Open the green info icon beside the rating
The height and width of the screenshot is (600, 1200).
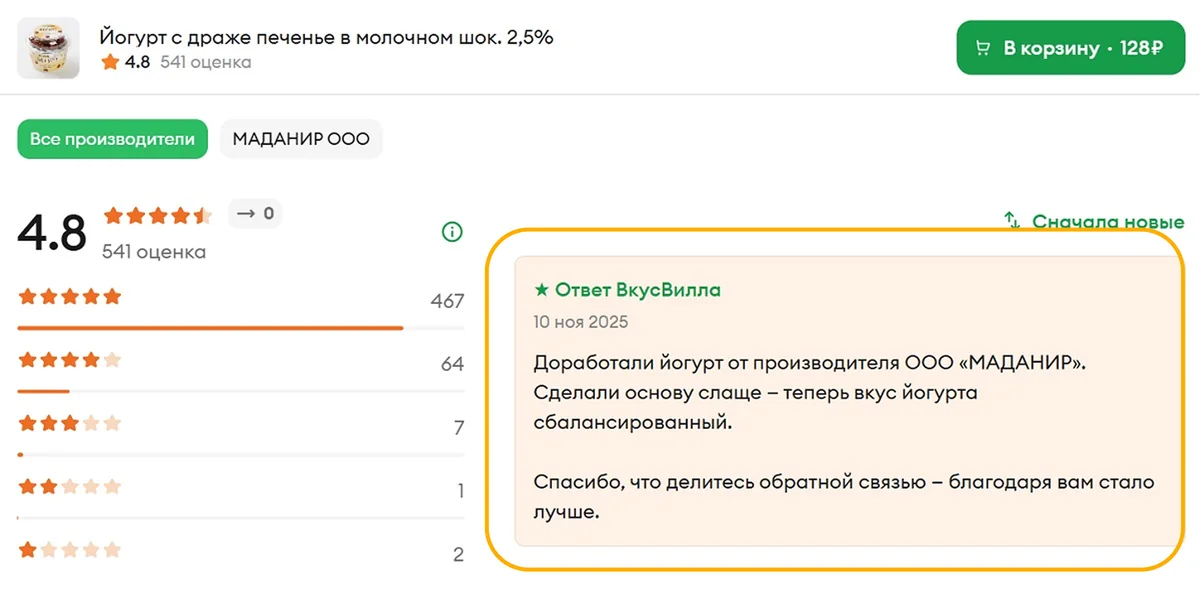tap(452, 231)
